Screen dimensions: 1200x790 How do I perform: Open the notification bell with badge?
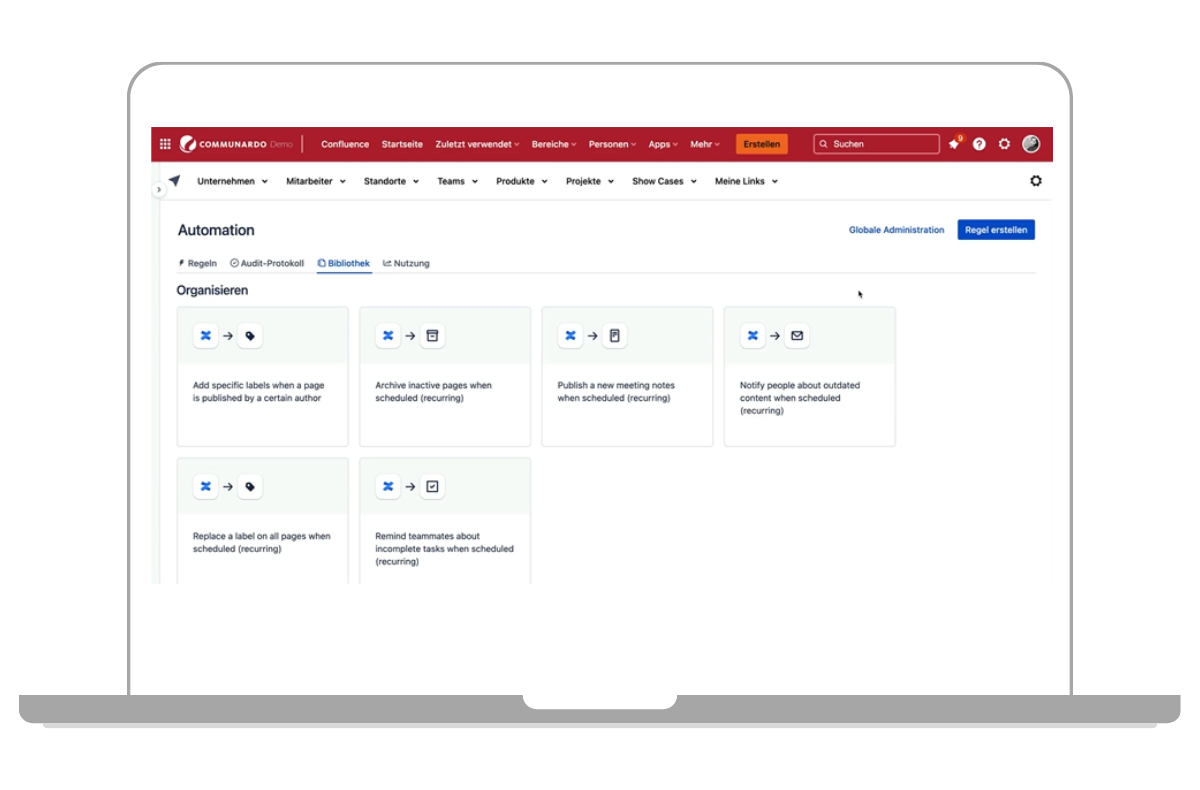(954, 144)
